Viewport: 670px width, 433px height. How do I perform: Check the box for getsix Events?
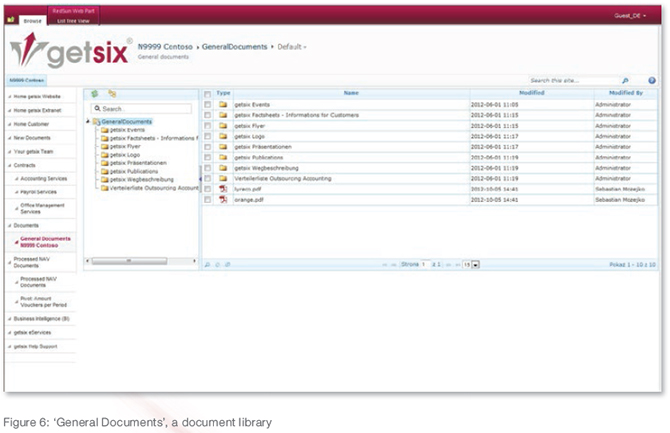[x=207, y=104]
